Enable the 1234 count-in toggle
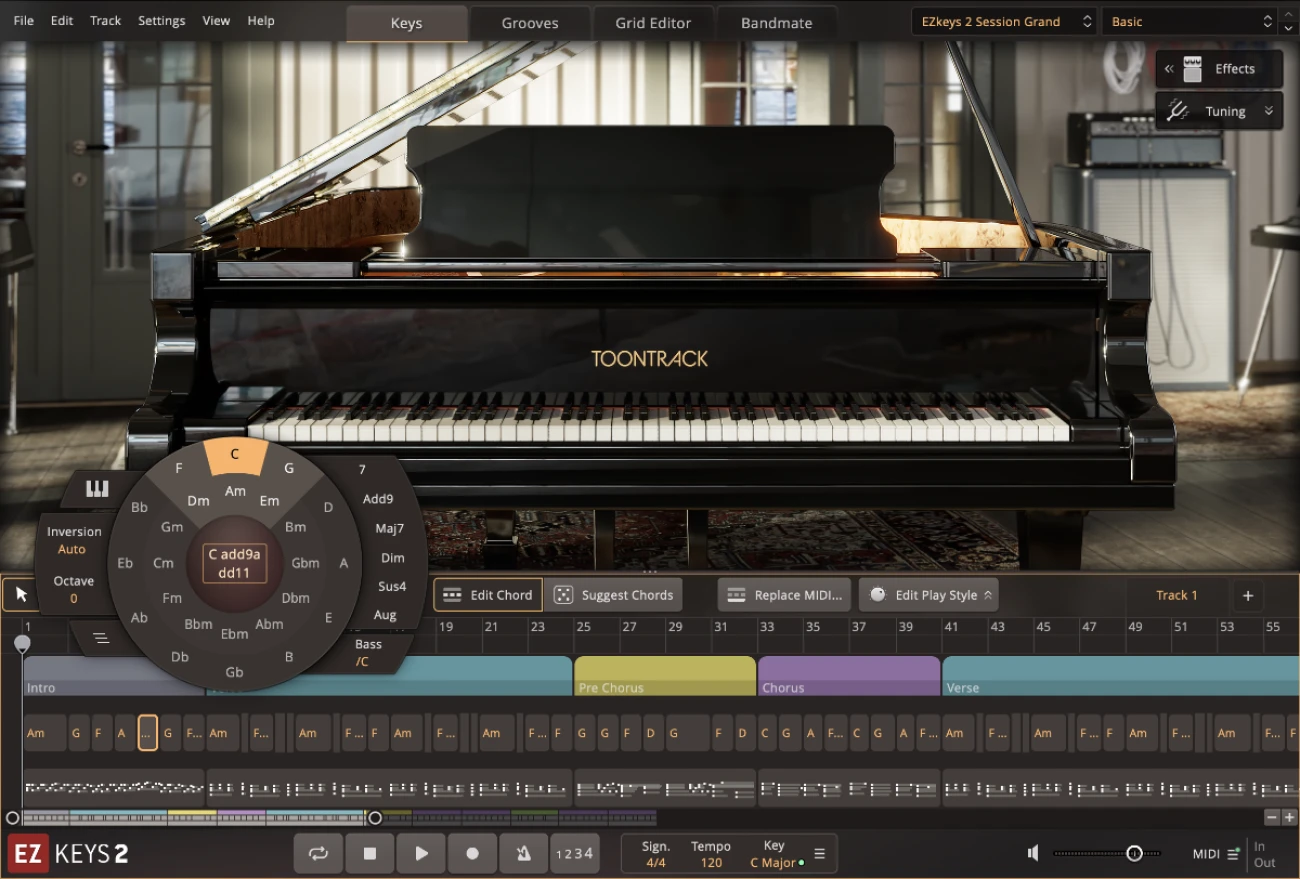Screen dimensions: 1300x879 (x=574, y=853)
